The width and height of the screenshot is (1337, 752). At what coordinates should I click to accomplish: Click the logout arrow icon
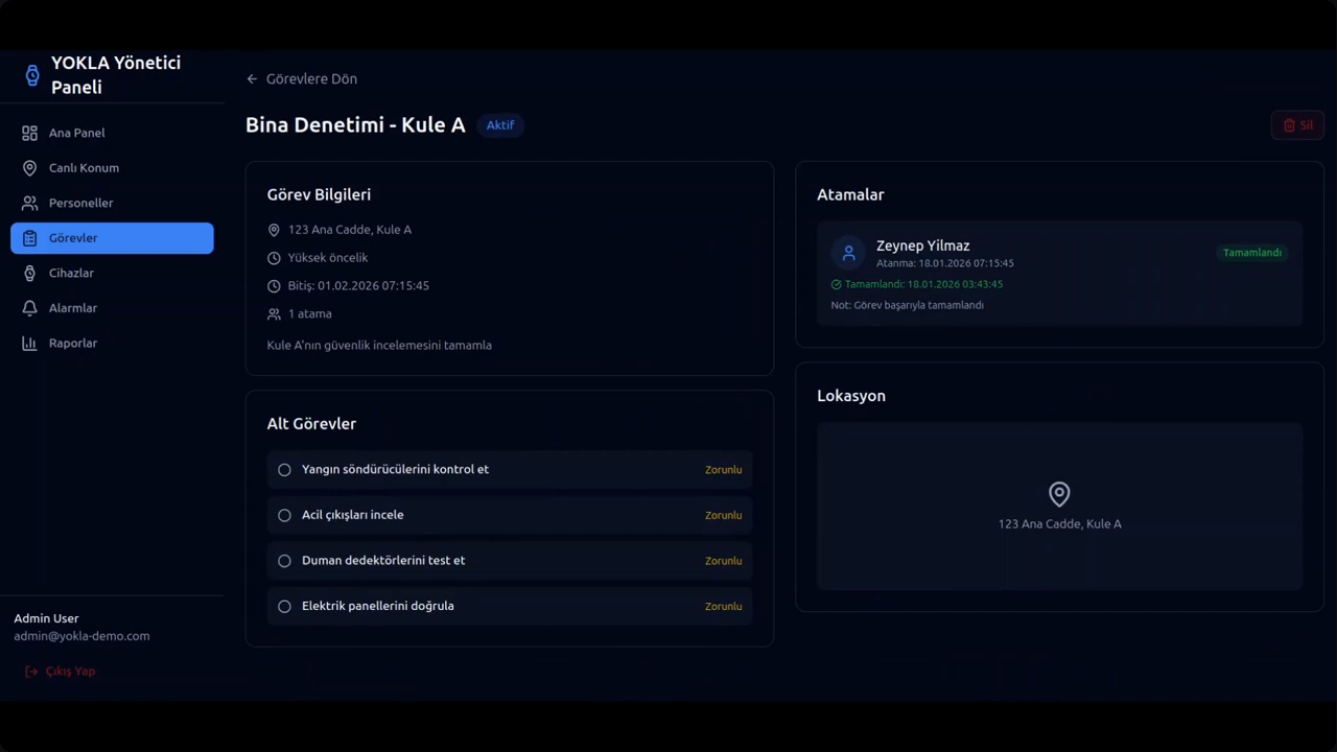31,672
